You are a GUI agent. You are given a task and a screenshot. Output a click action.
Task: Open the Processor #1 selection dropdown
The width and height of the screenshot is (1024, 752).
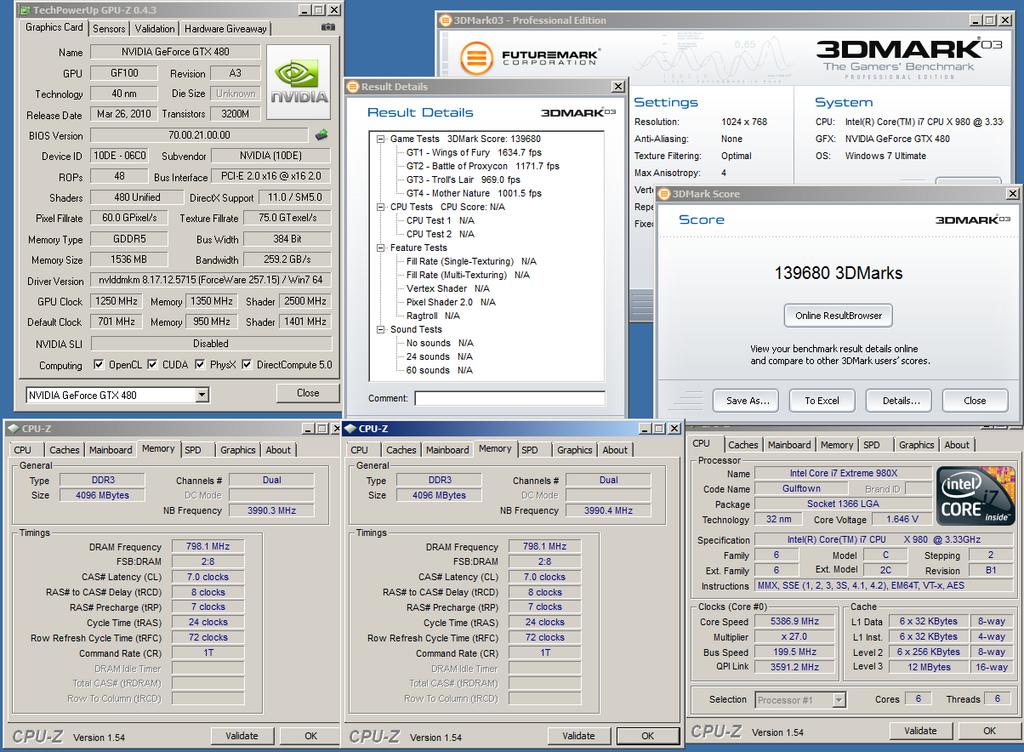click(839, 700)
